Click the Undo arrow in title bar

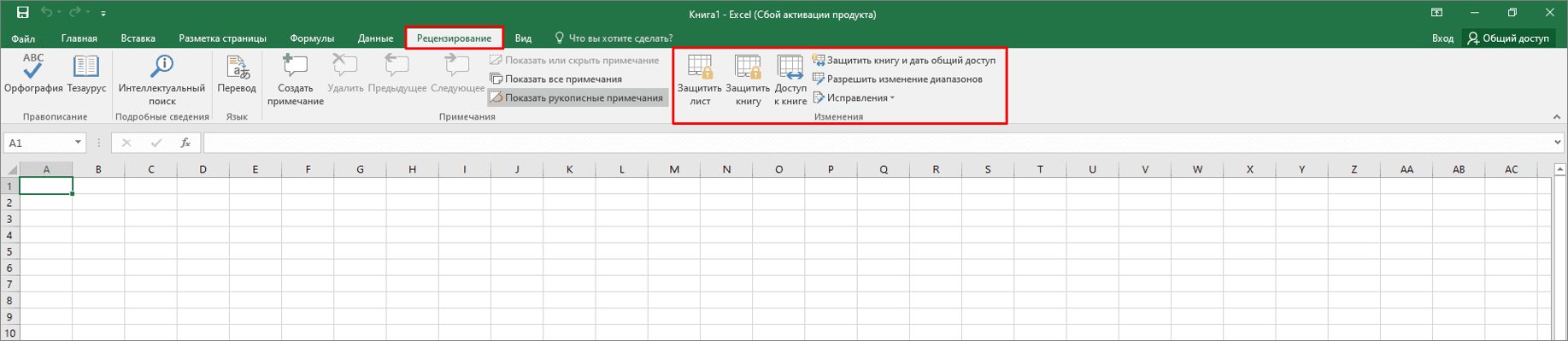tap(47, 13)
